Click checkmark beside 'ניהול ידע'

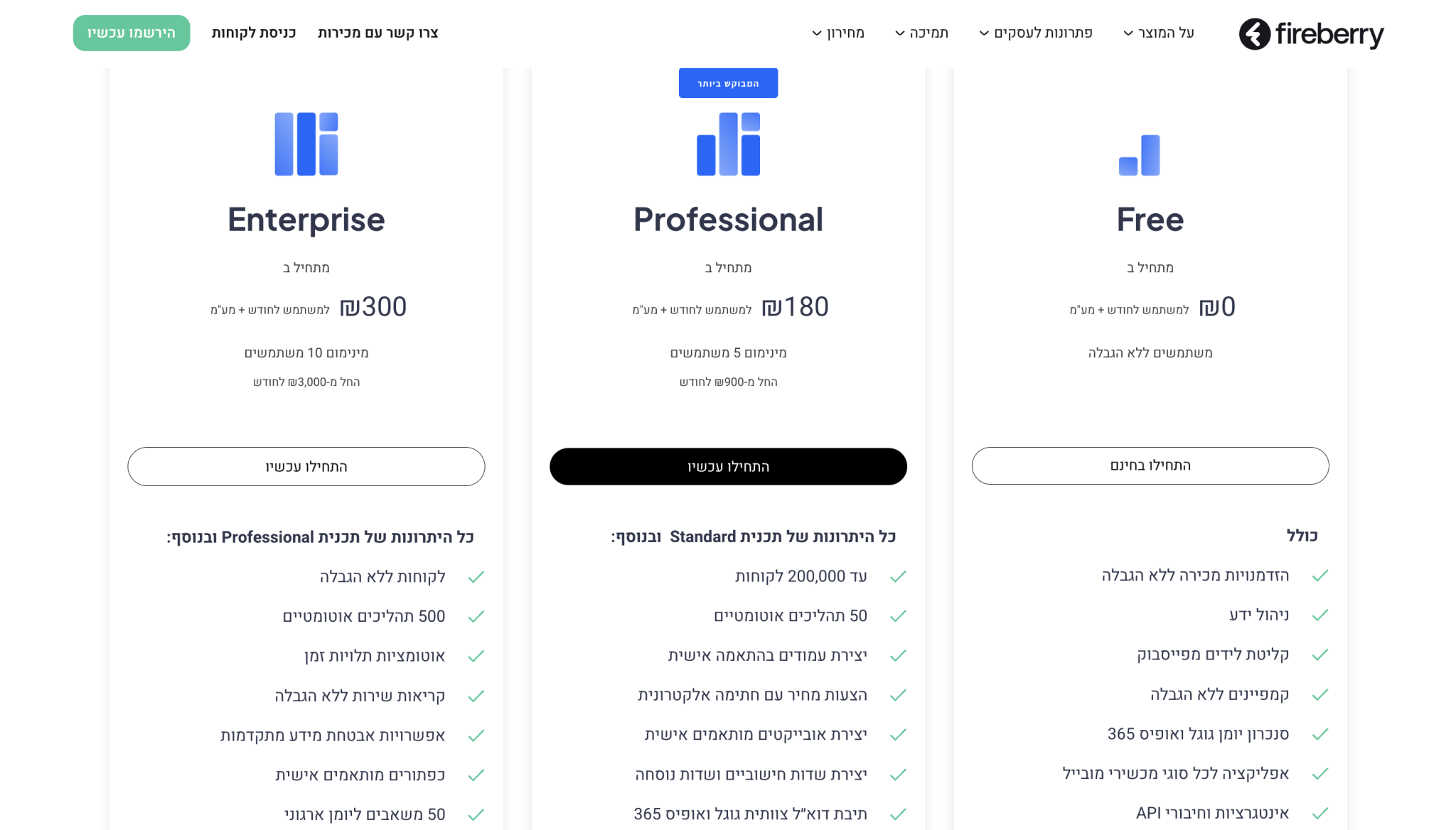[x=1320, y=615]
